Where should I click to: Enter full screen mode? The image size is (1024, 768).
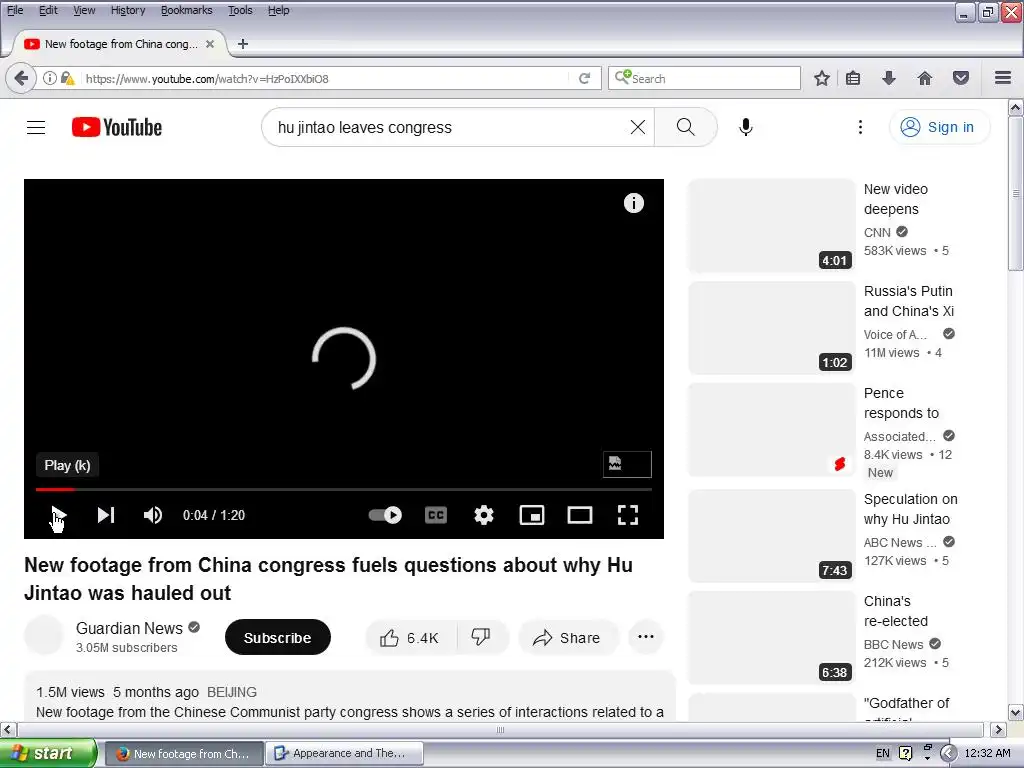[628, 515]
